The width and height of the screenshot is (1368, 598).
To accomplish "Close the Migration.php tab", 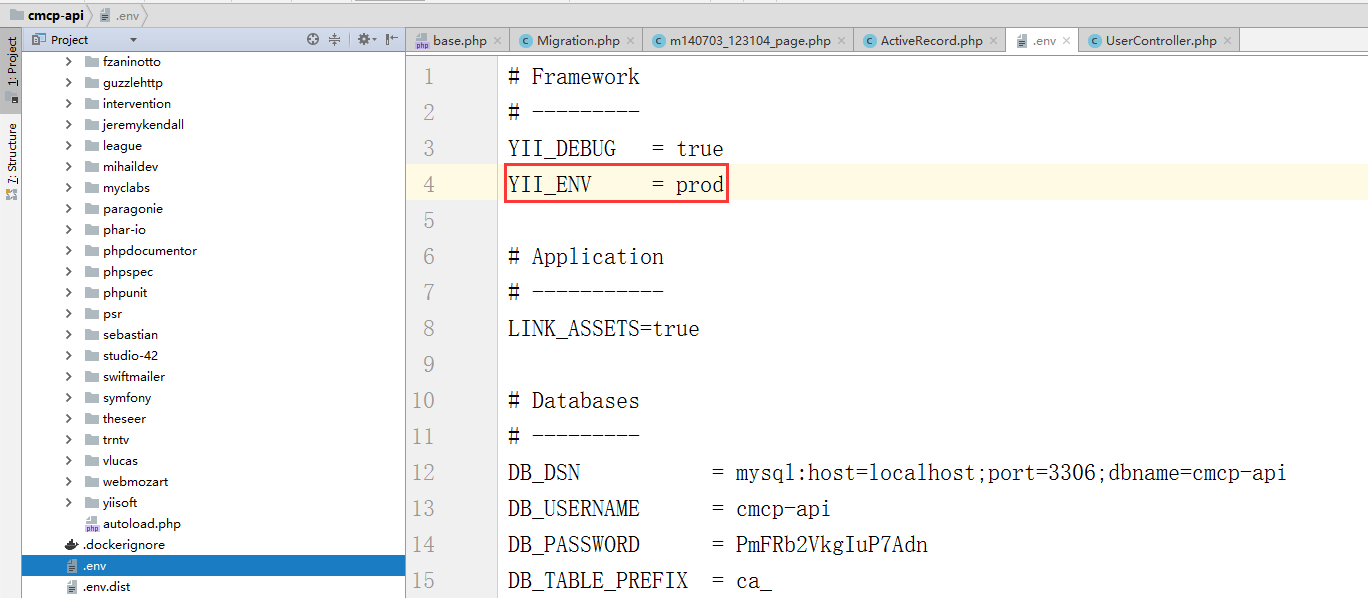I will point(631,41).
